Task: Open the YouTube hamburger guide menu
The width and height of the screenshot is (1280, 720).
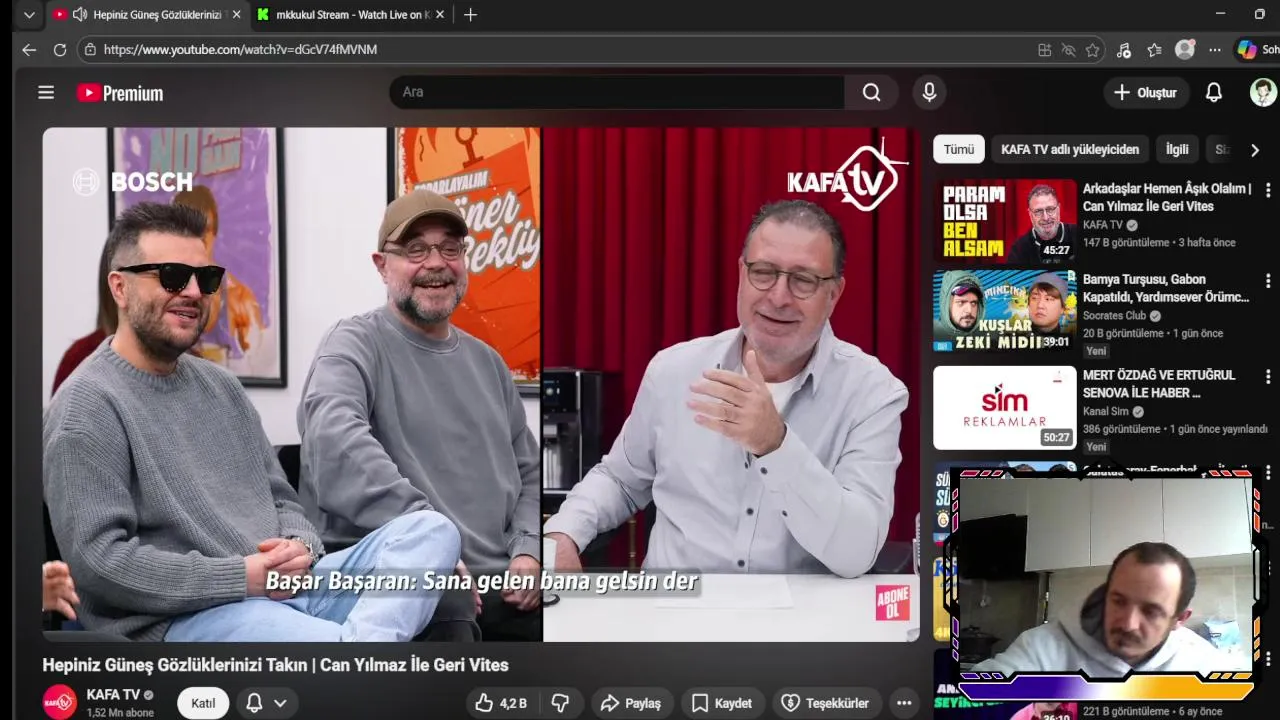Action: click(x=46, y=93)
